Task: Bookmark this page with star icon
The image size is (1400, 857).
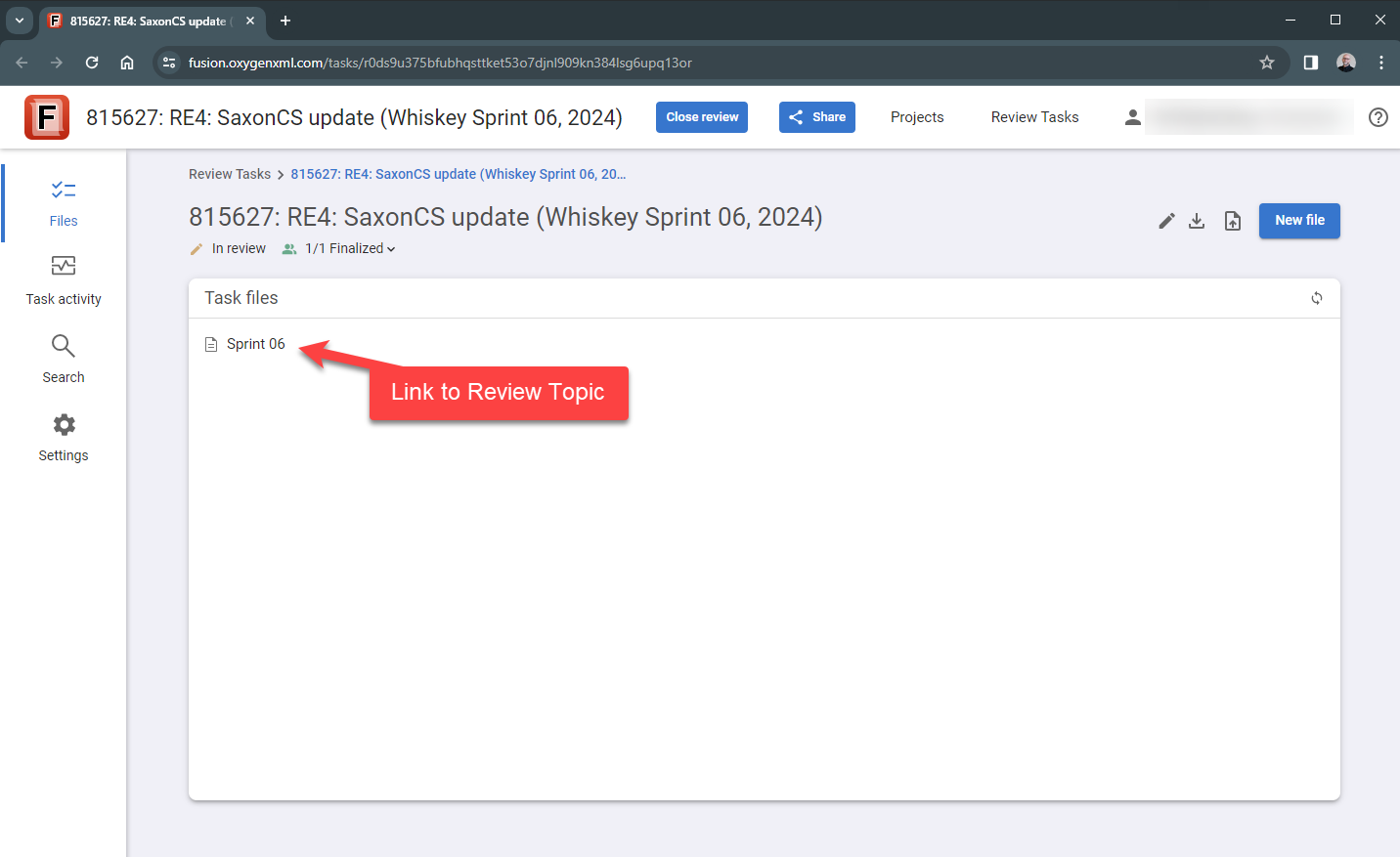Action: pyautogui.click(x=1267, y=63)
